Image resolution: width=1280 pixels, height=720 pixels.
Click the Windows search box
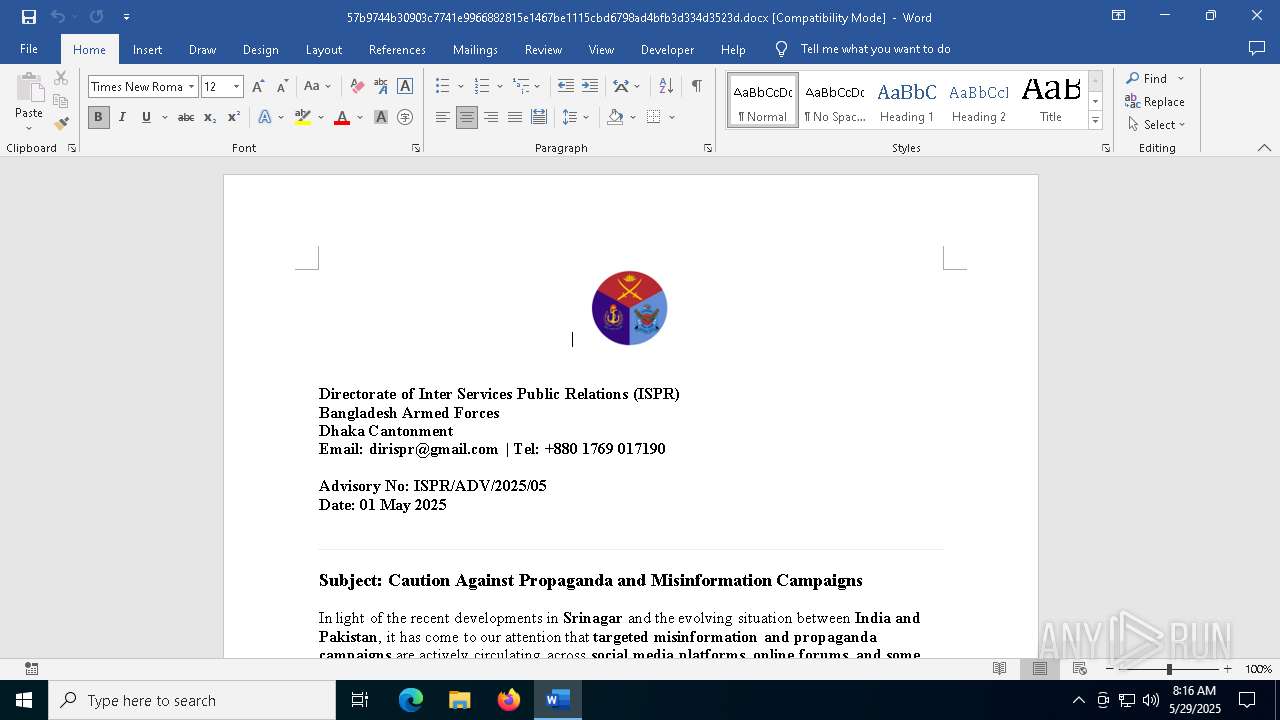point(192,700)
